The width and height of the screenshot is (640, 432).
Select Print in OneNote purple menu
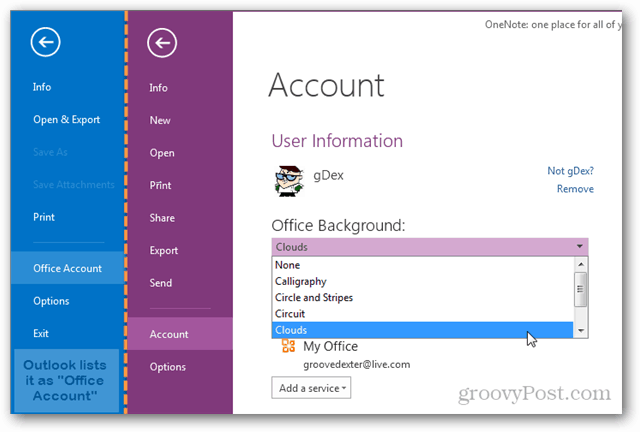(x=160, y=185)
